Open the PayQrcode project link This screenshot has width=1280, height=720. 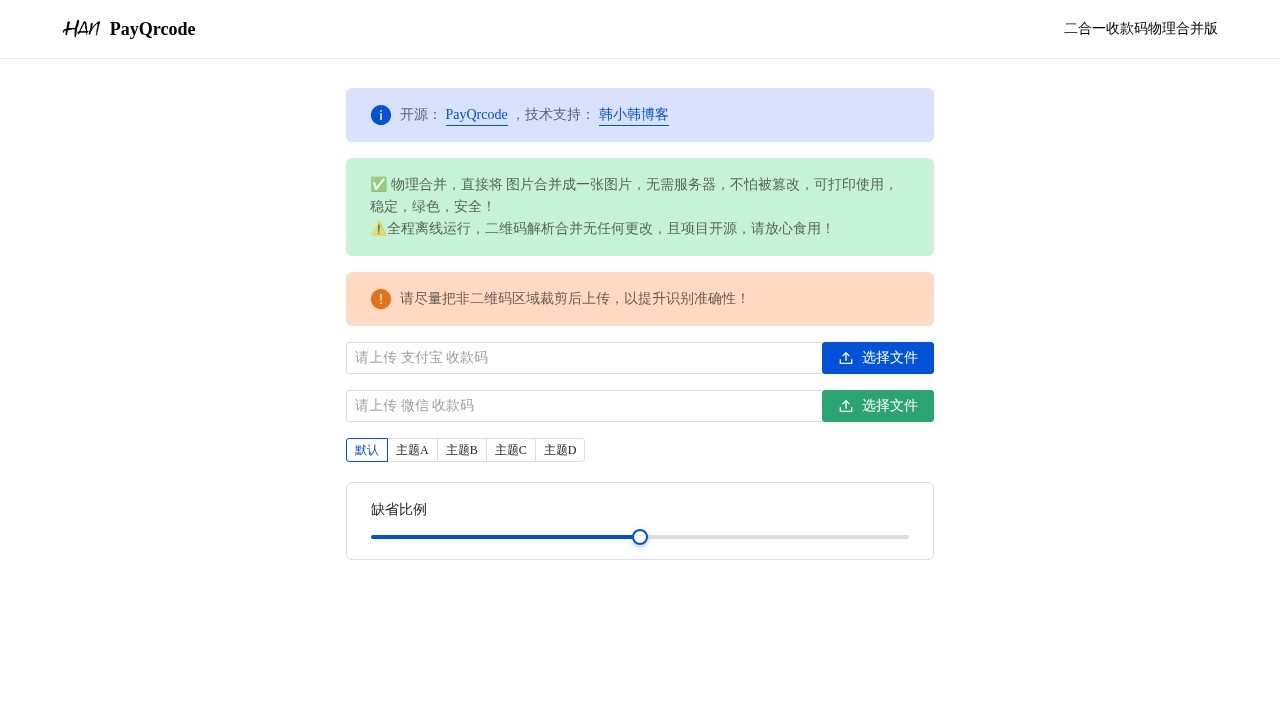476,114
